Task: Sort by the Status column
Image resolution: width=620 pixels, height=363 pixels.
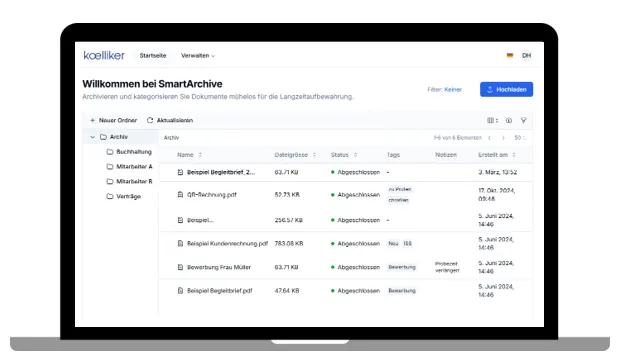Action: click(344, 155)
